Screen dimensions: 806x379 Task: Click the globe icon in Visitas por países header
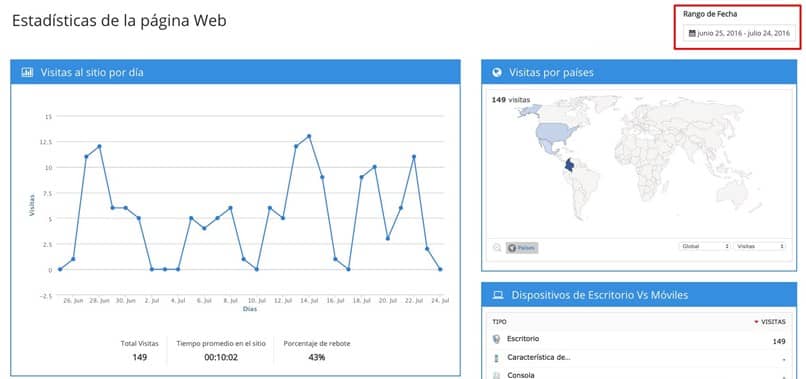point(497,73)
